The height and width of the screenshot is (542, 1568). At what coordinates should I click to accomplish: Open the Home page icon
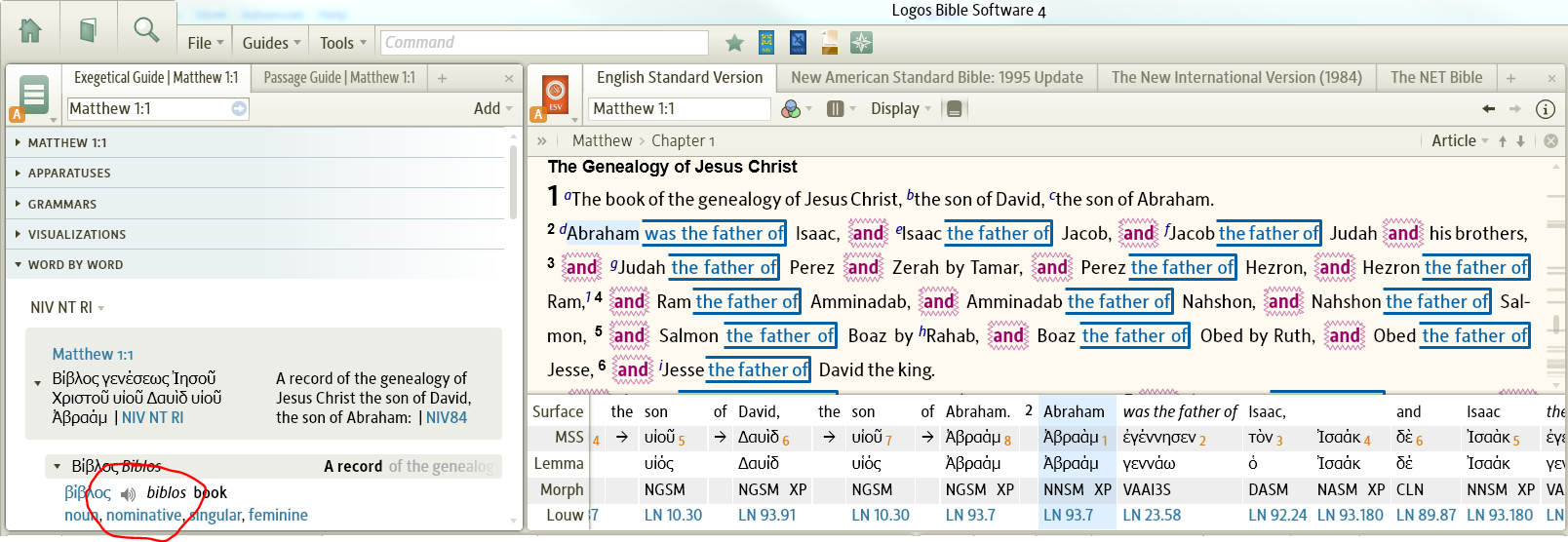pos(30,30)
